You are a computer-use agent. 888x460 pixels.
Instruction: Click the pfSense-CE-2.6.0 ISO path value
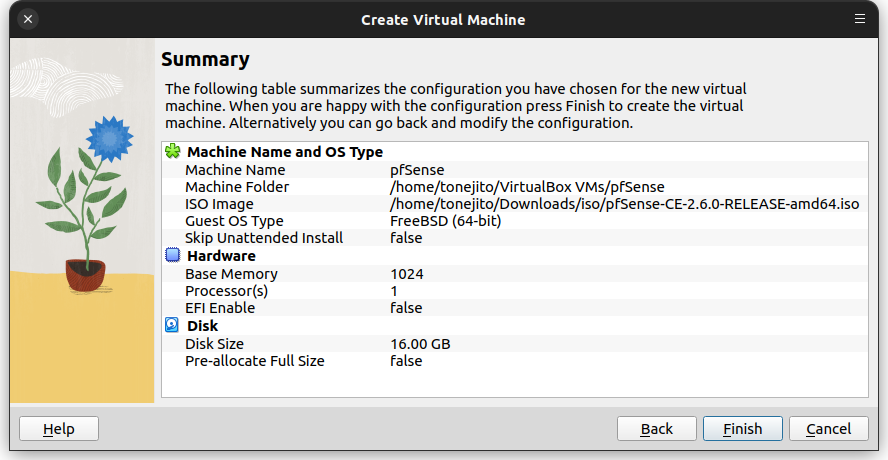pyautogui.click(x=625, y=204)
